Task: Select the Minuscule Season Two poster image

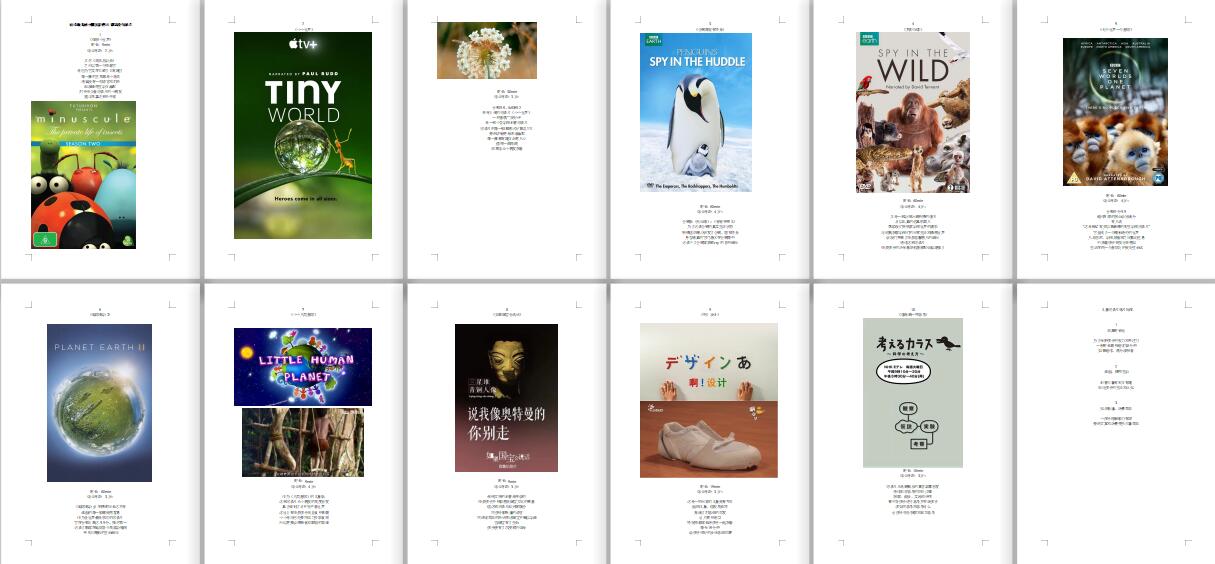Action: pos(83,174)
